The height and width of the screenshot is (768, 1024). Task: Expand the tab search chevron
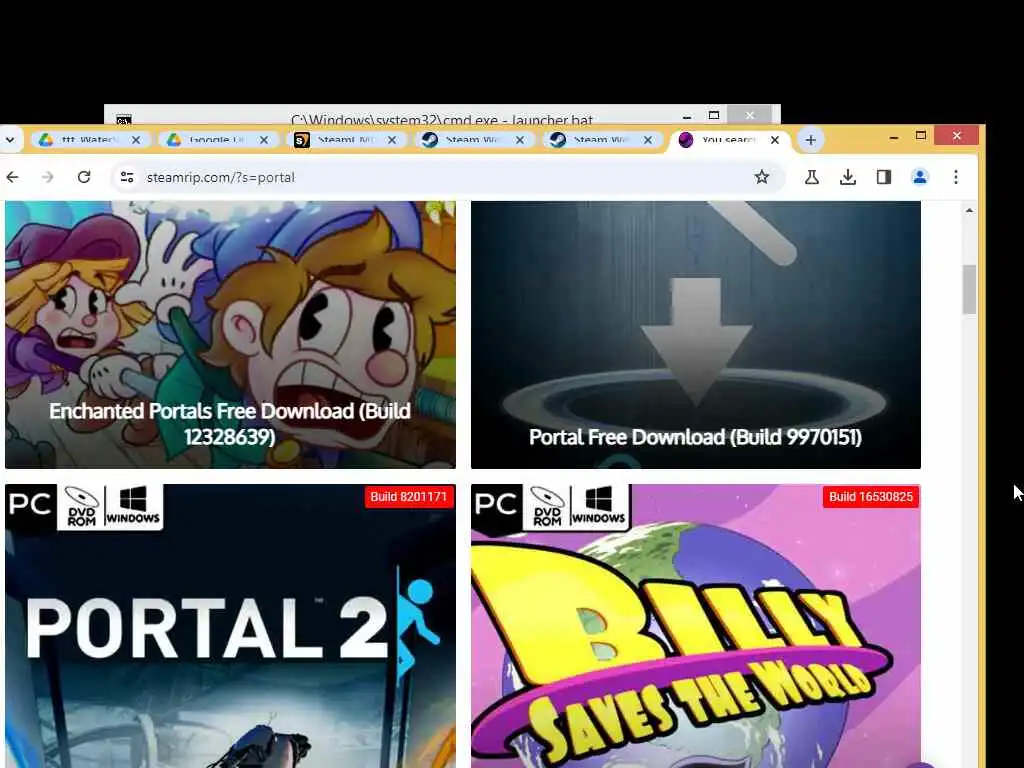pos(10,140)
